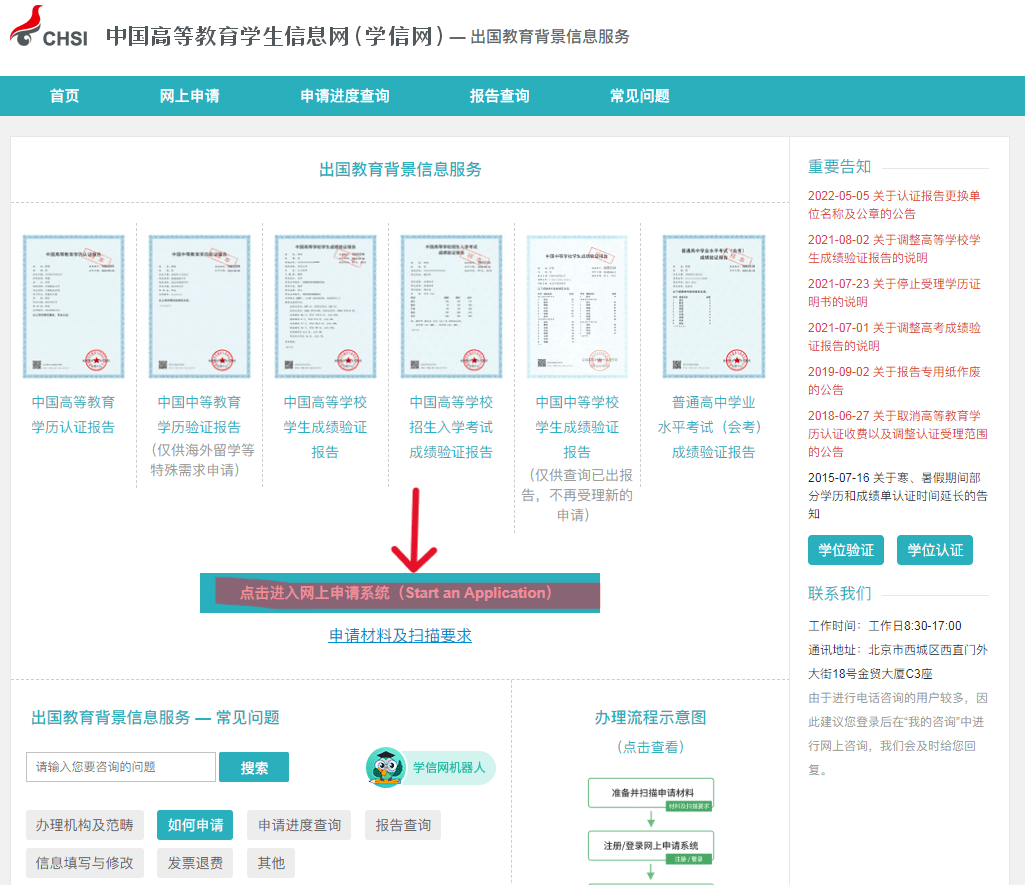Click the 发票退费 FAQ filter
Viewport: 1025px width, 885px height.
[x=194, y=862]
